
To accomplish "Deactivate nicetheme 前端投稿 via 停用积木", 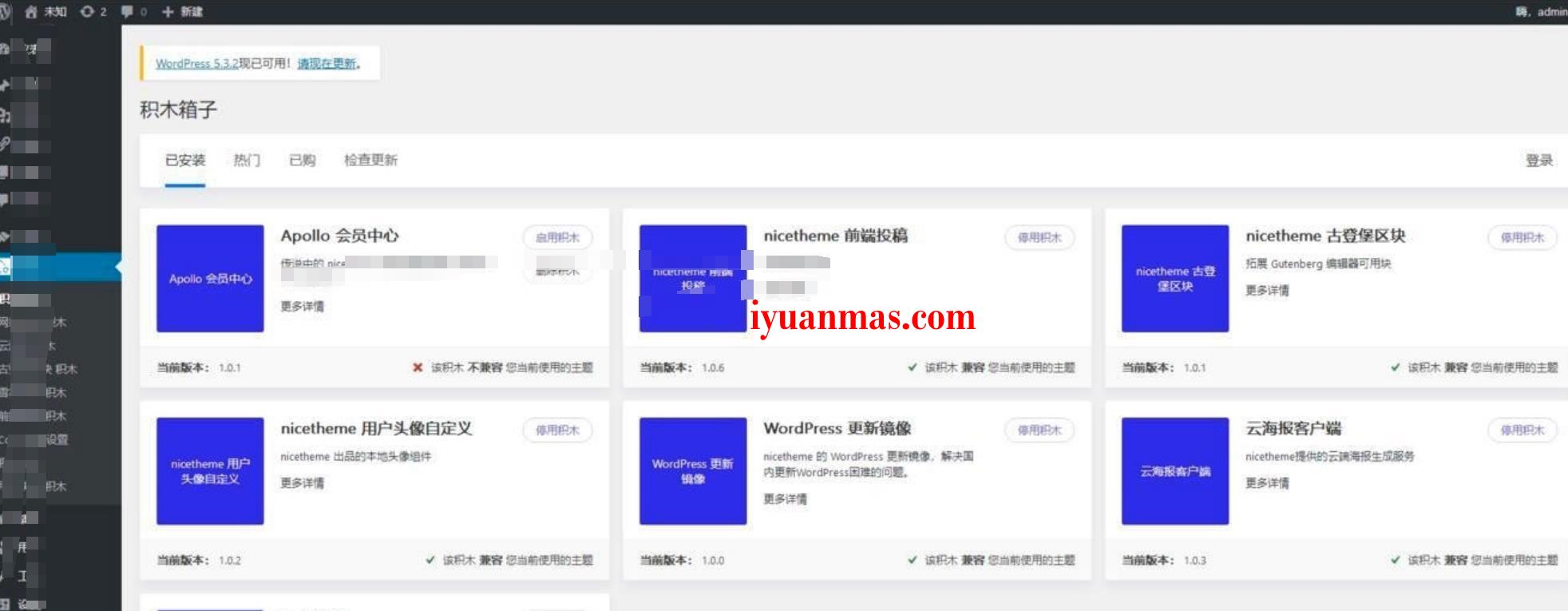I will pyautogui.click(x=1039, y=237).
